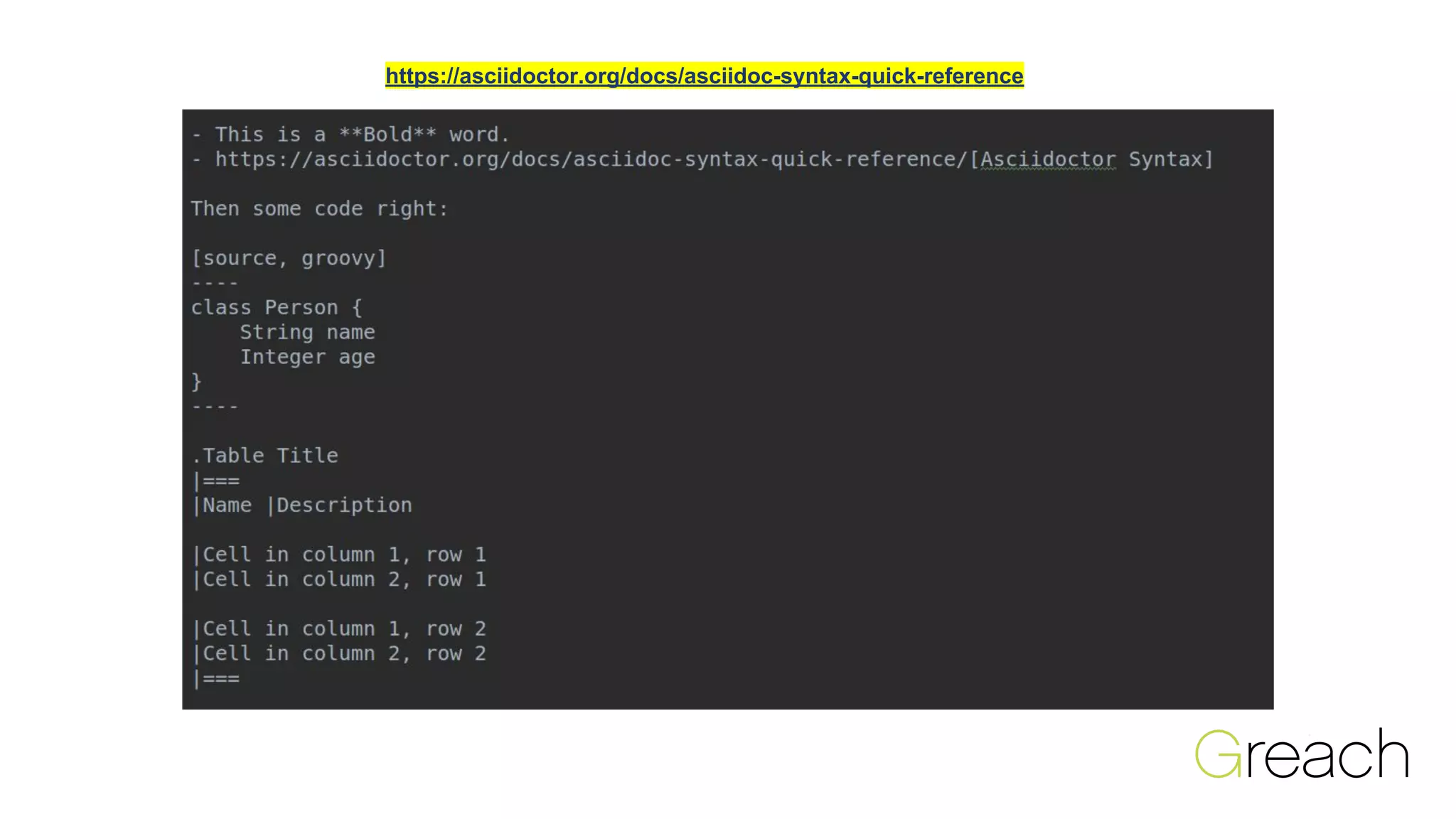
Task: Click 'Cell in column 1, row 2' text
Action: pyautogui.click(x=344, y=628)
